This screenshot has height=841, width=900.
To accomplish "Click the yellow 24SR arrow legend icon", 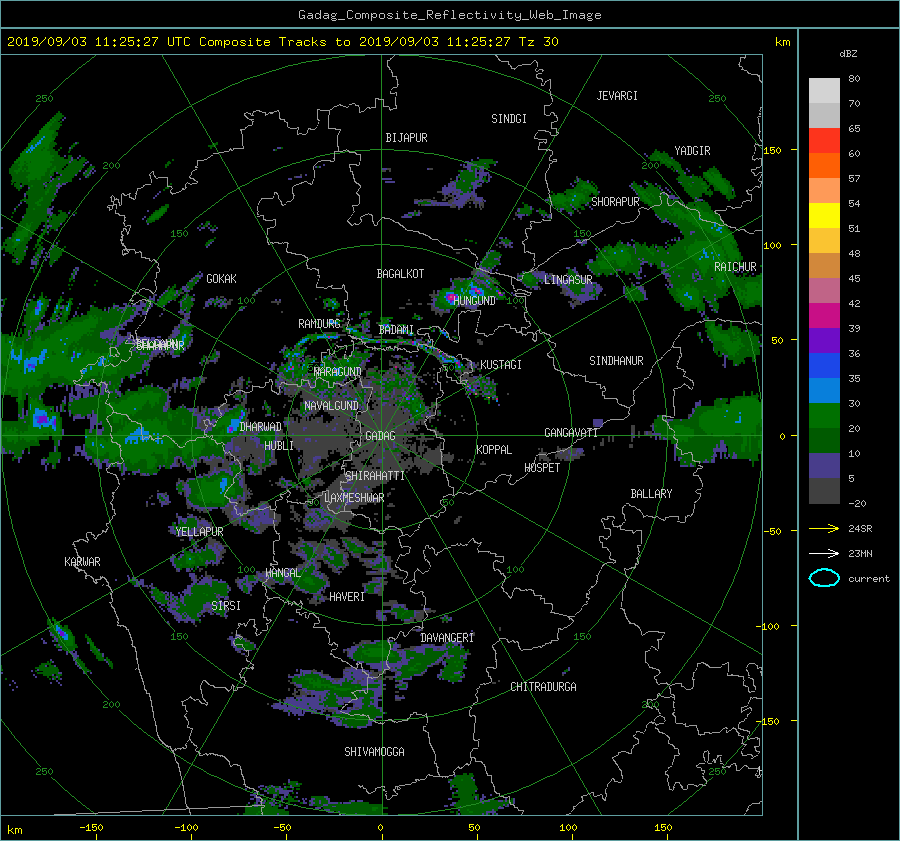I will coord(824,528).
